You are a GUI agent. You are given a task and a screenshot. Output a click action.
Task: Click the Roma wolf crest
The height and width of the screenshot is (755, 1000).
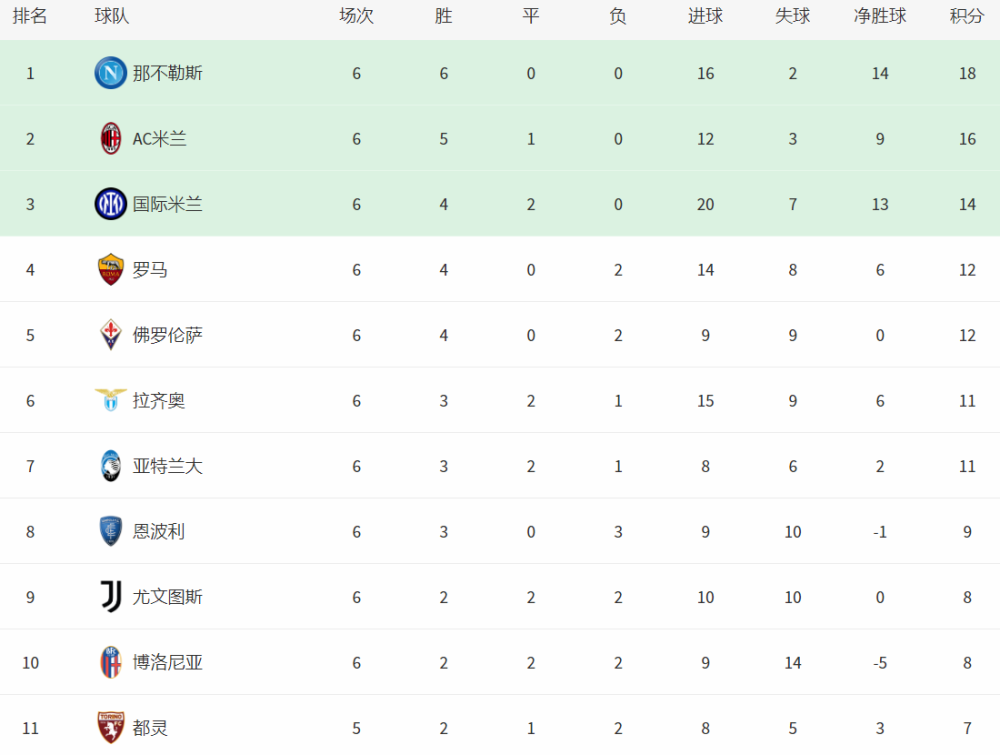pyautogui.click(x=110, y=270)
